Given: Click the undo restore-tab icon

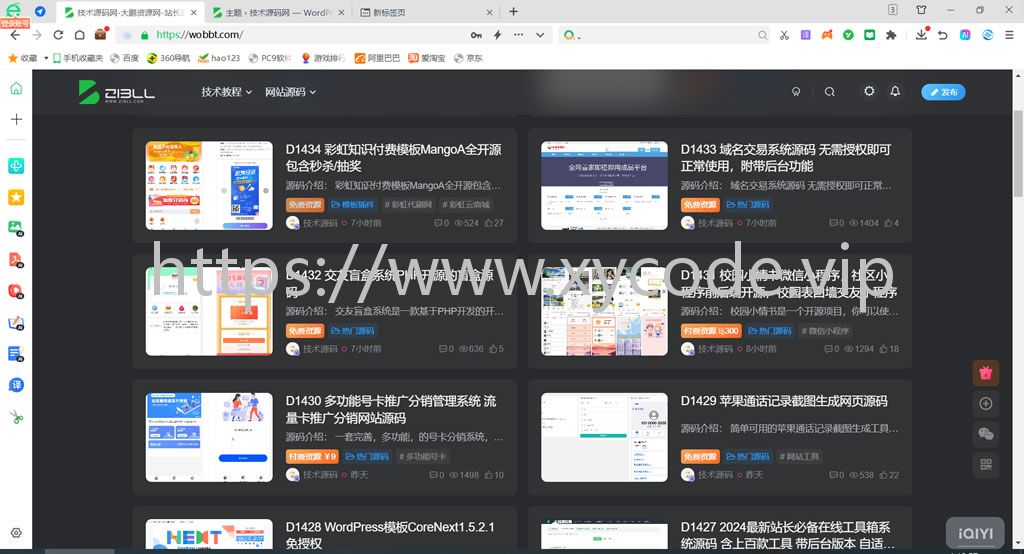Looking at the screenshot, I should [942, 35].
